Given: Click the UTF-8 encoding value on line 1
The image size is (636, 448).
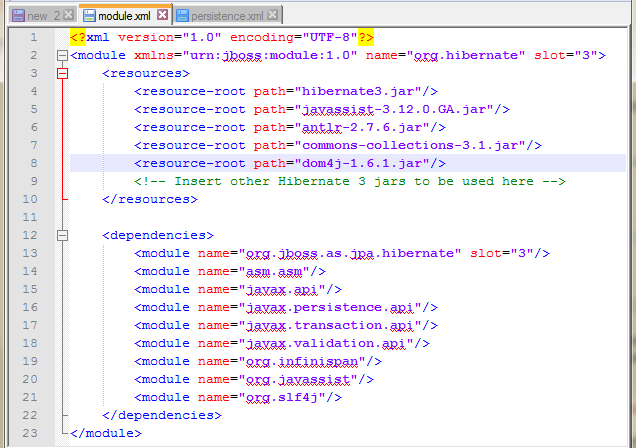Looking at the screenshot, I should (x=330, y=37).
